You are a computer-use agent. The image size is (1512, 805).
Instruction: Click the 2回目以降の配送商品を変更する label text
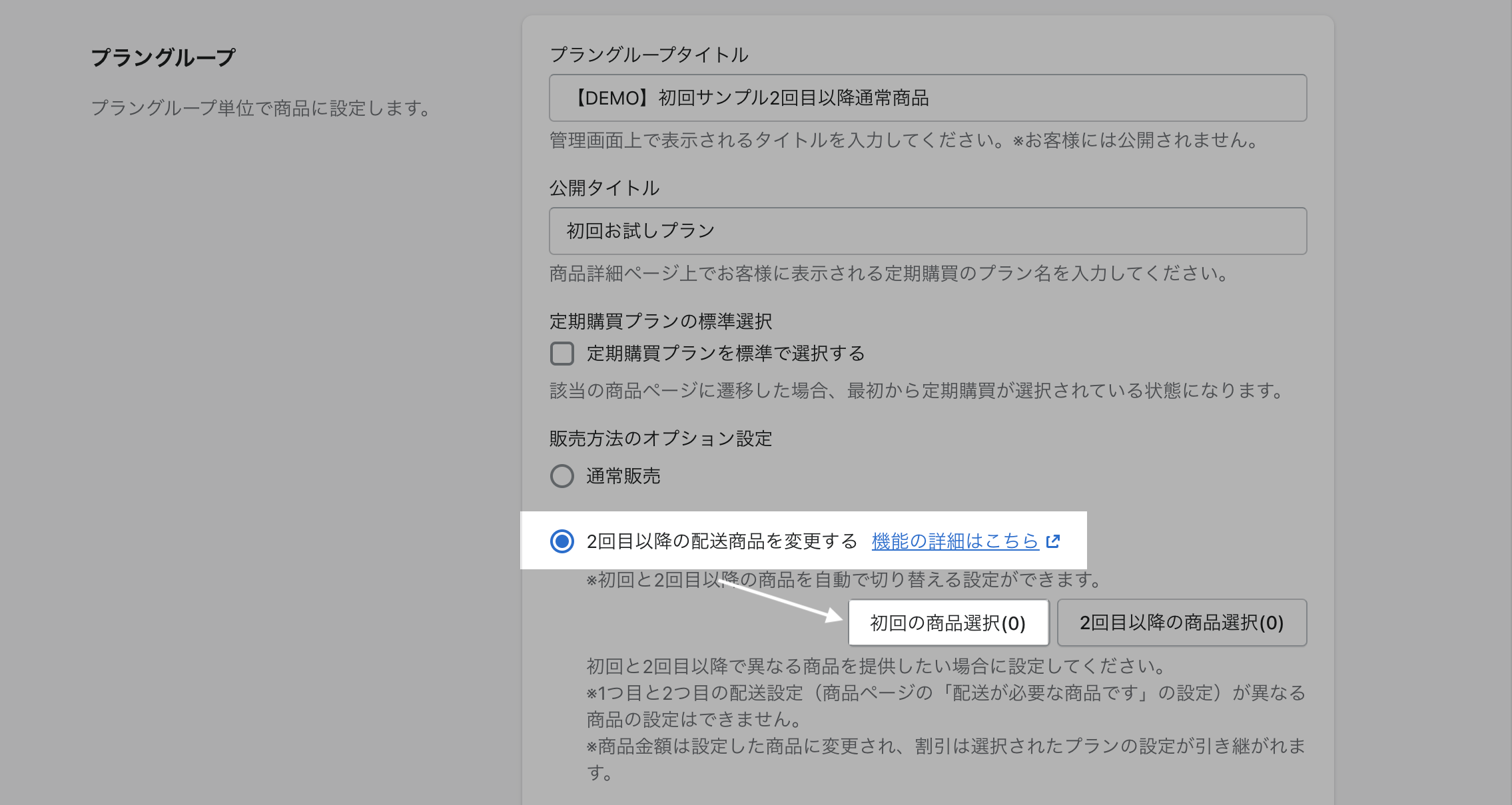[721, 541]
